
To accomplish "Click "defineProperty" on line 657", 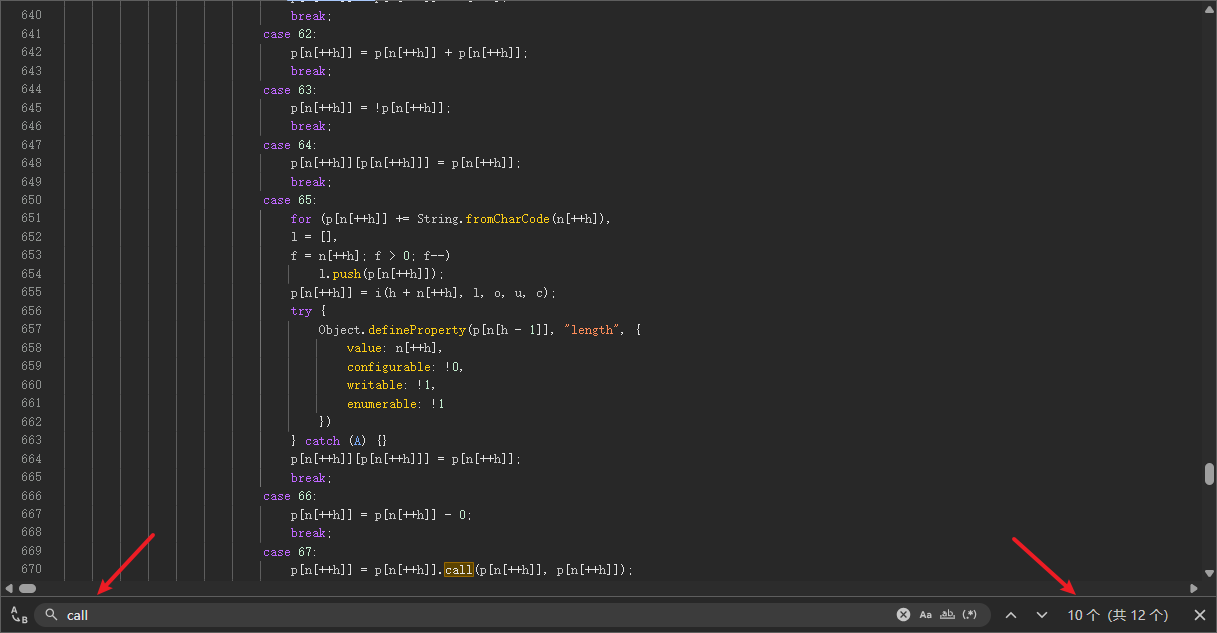I will [417, 329].
